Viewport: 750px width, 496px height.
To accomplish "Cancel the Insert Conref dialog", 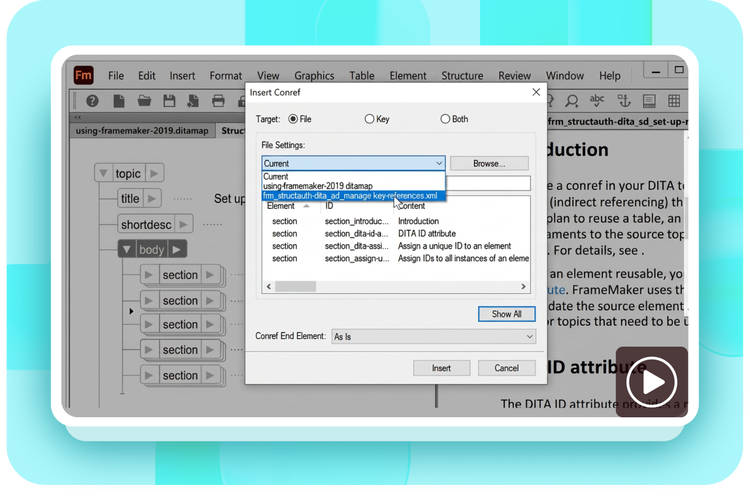I will (507, 368).
